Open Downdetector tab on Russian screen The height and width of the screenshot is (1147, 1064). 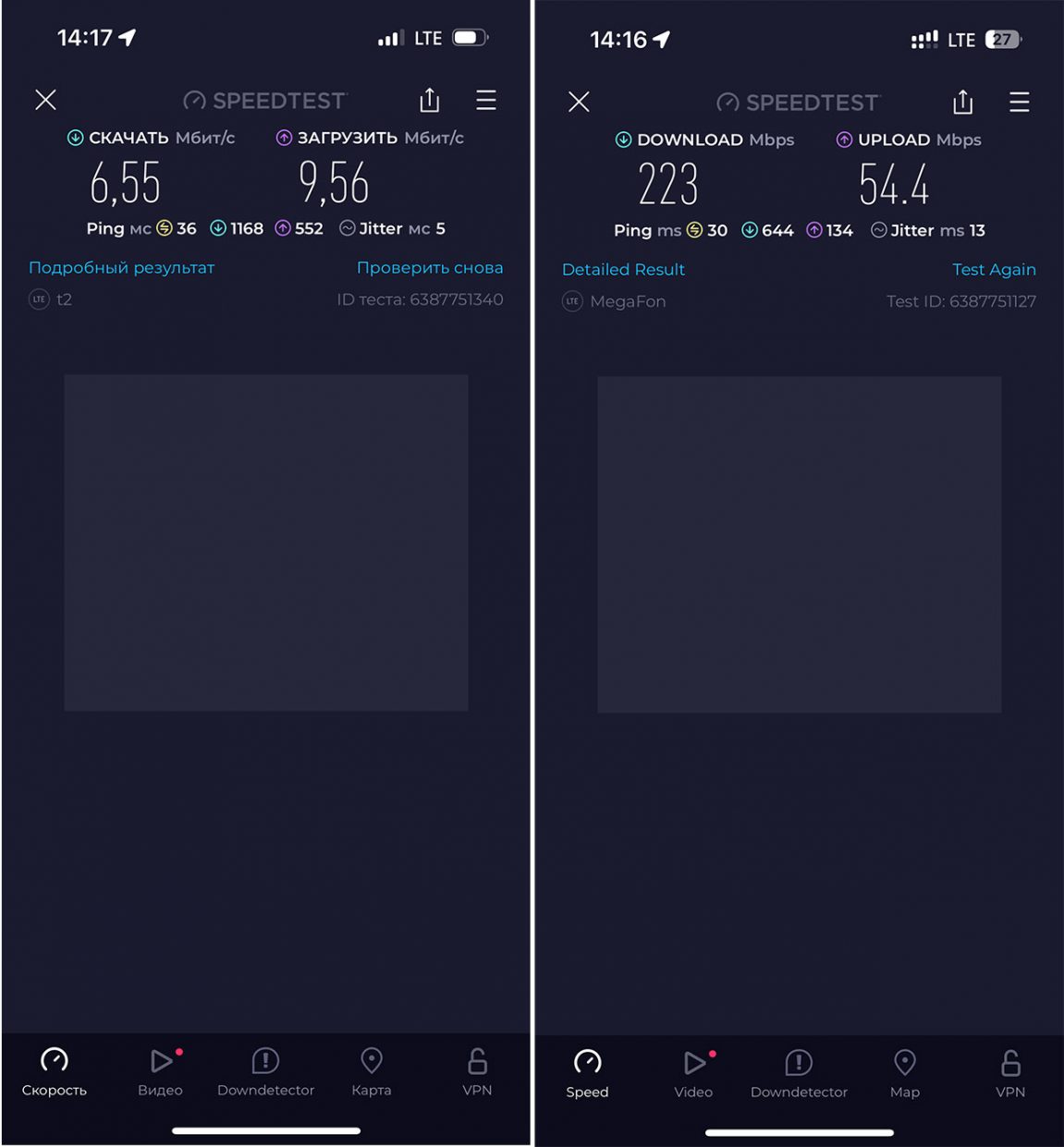click(266, 1072)
